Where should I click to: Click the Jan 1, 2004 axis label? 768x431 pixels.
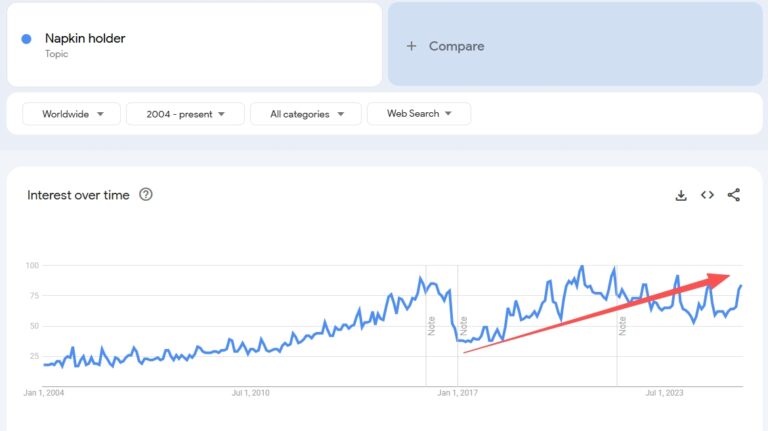click(x=44, y=393)
